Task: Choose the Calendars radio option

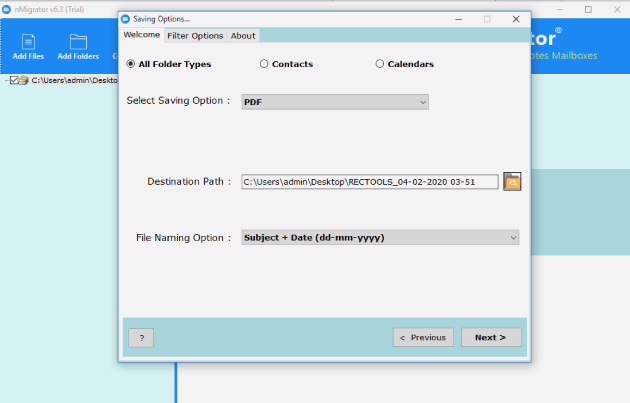Action: pos(380,64)
